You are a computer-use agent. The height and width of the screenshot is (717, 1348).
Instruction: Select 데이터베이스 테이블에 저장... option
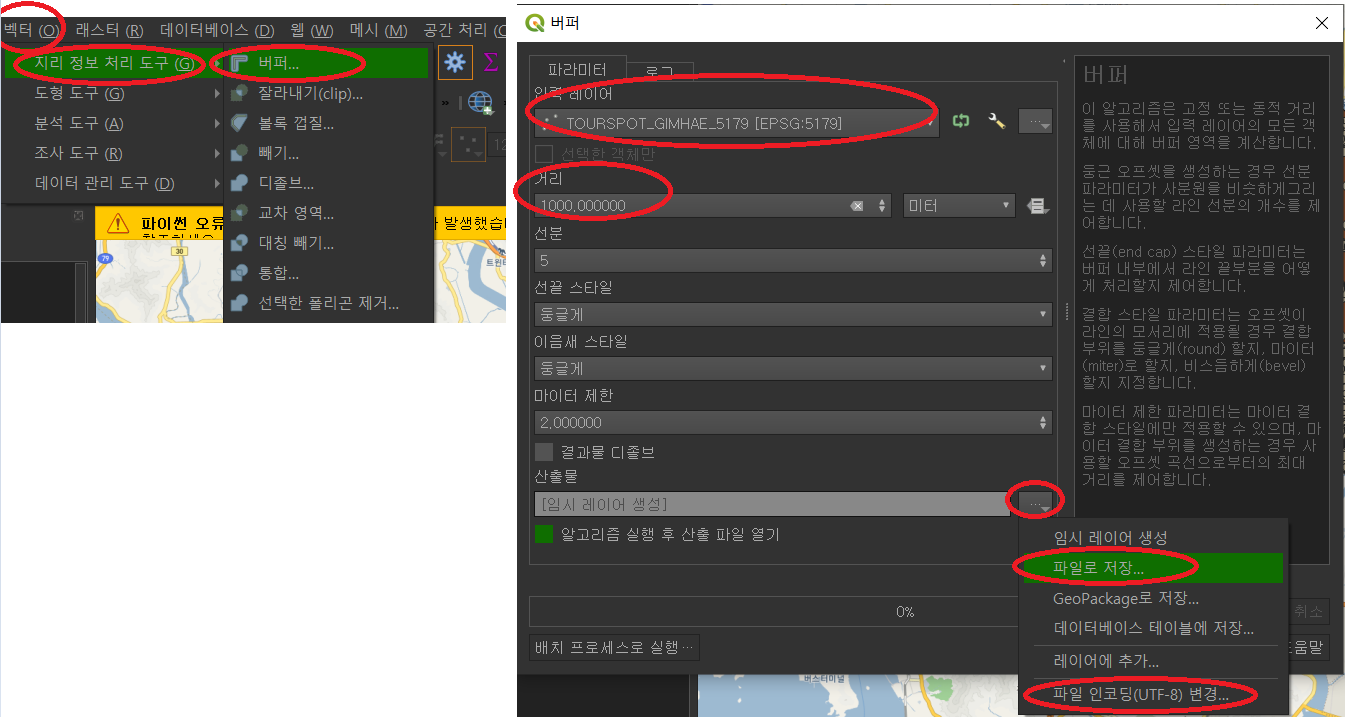(x=1151, y=628)
